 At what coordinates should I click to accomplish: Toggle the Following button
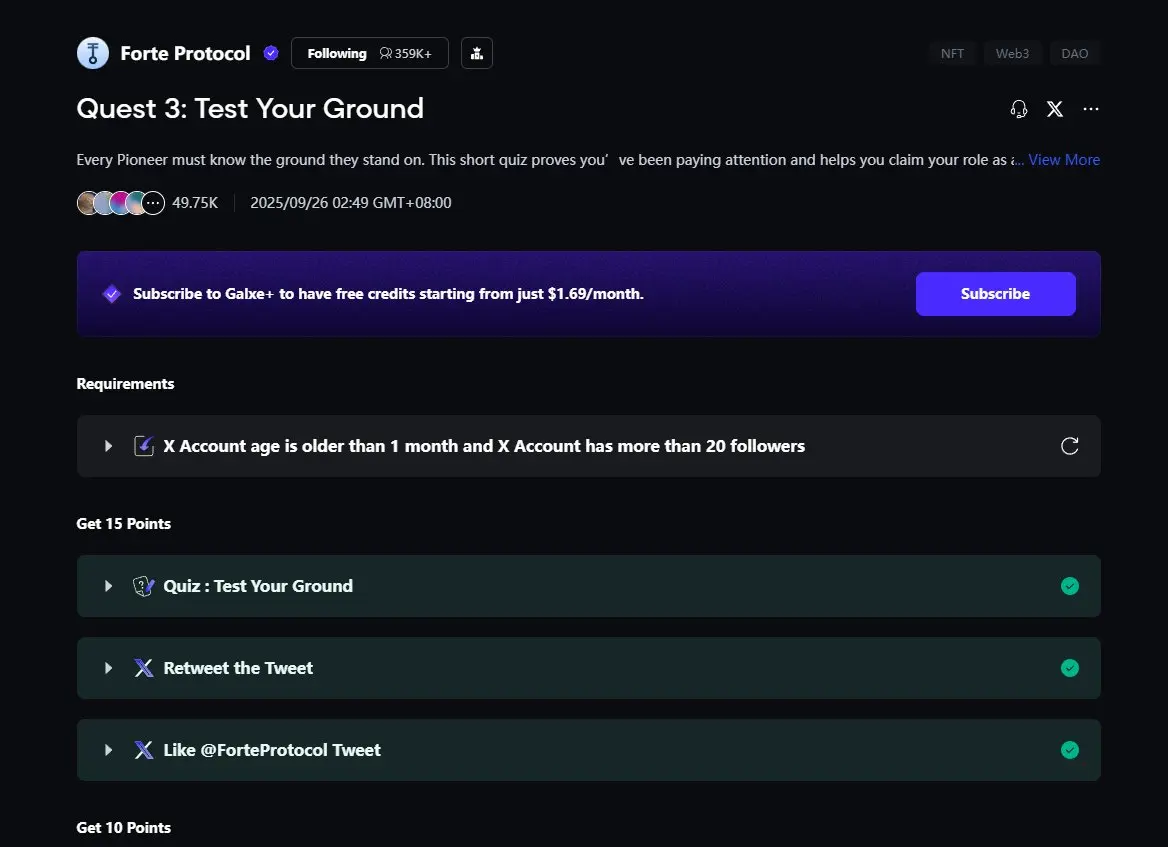[x=337, y=54]
